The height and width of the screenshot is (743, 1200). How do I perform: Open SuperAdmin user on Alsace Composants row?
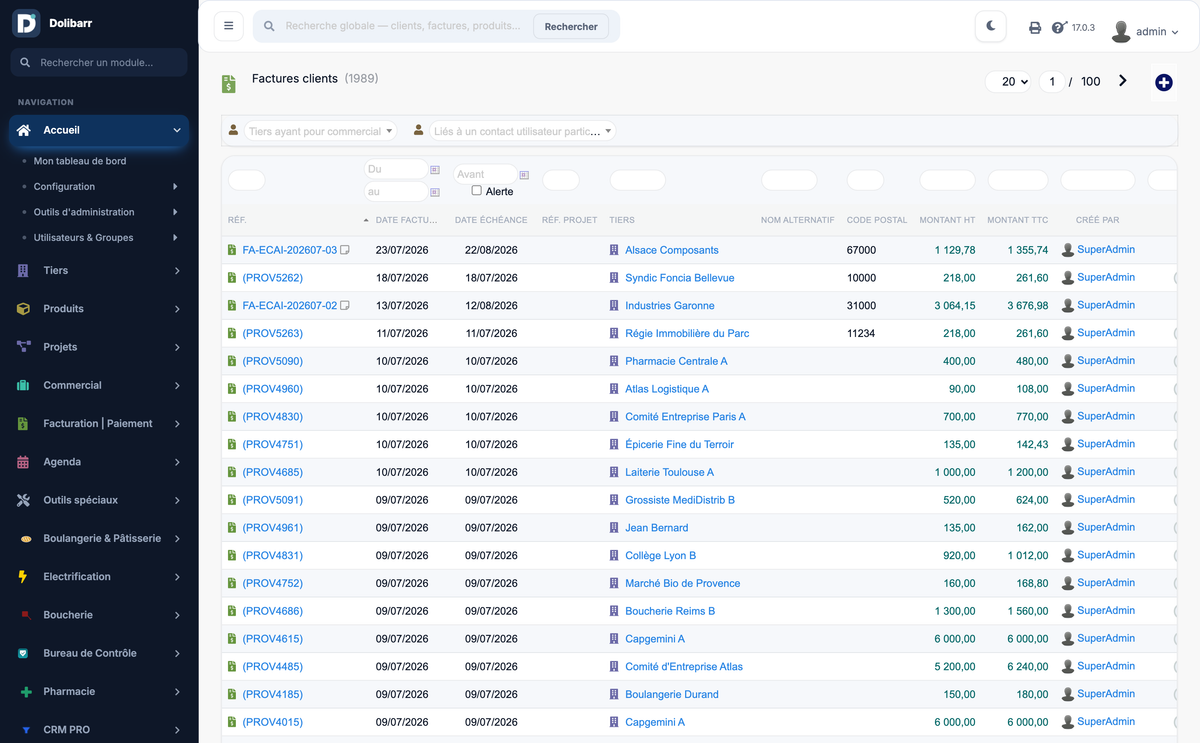click(x=1106, y=249)
